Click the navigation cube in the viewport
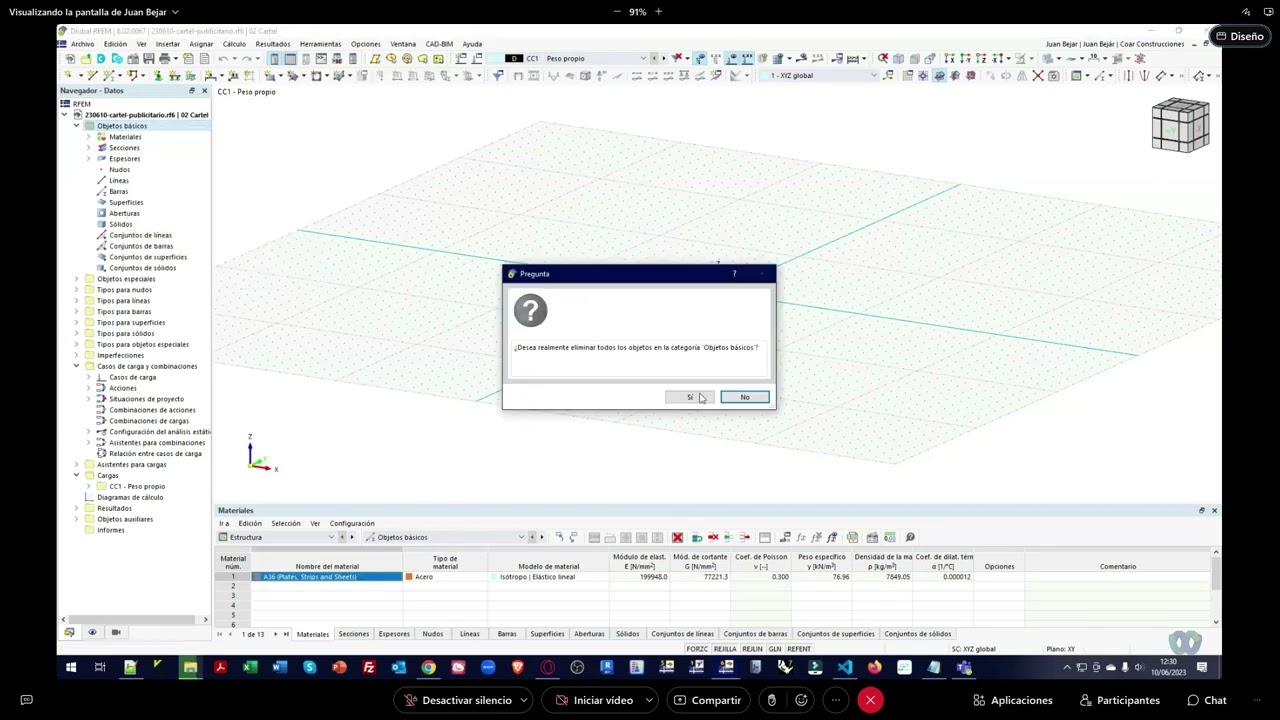1280x720 pixels. pos(1180,125)
